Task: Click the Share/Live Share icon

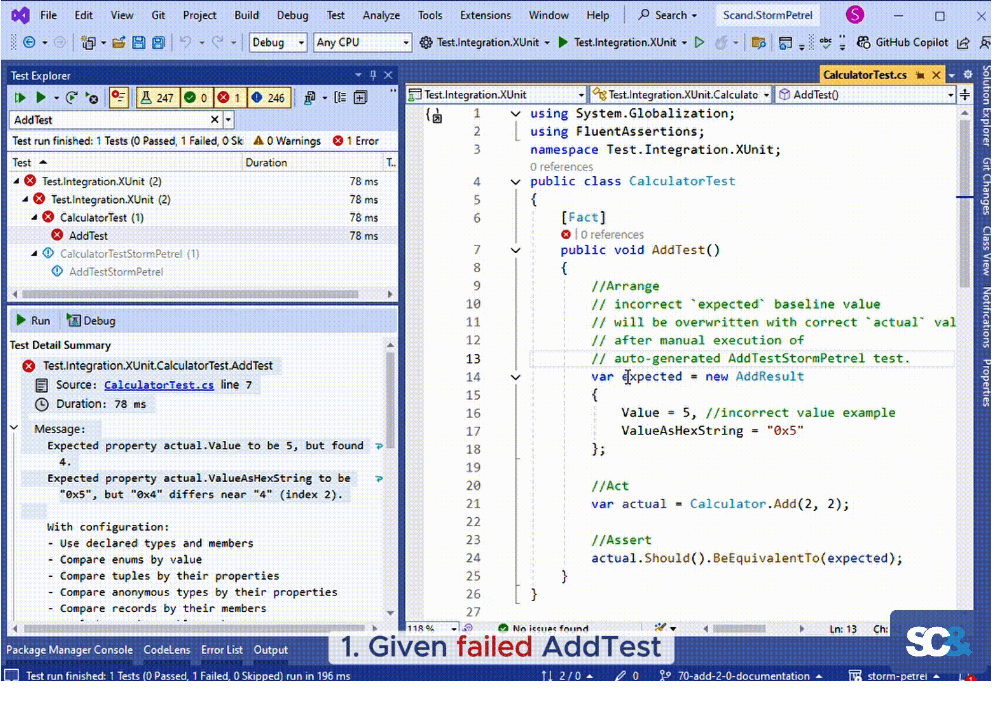Action: tap(963, 43)
